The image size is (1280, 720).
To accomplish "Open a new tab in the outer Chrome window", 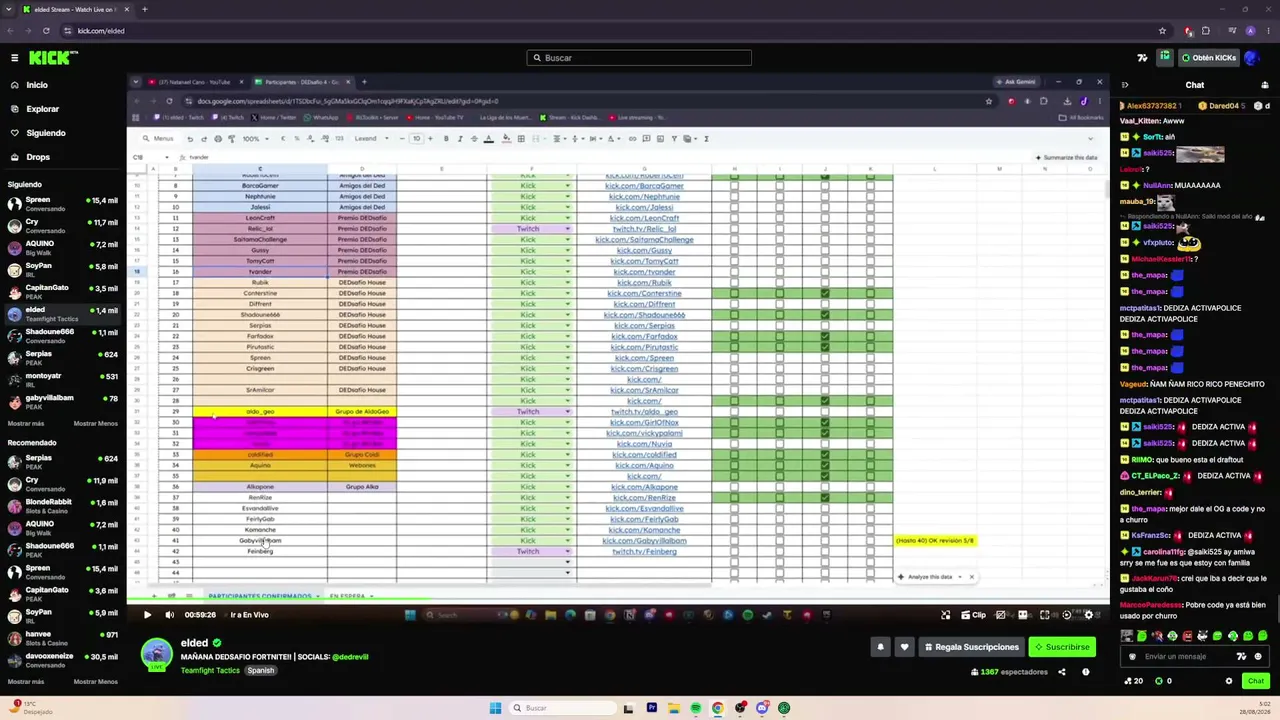I will click(x=144, y=10).
